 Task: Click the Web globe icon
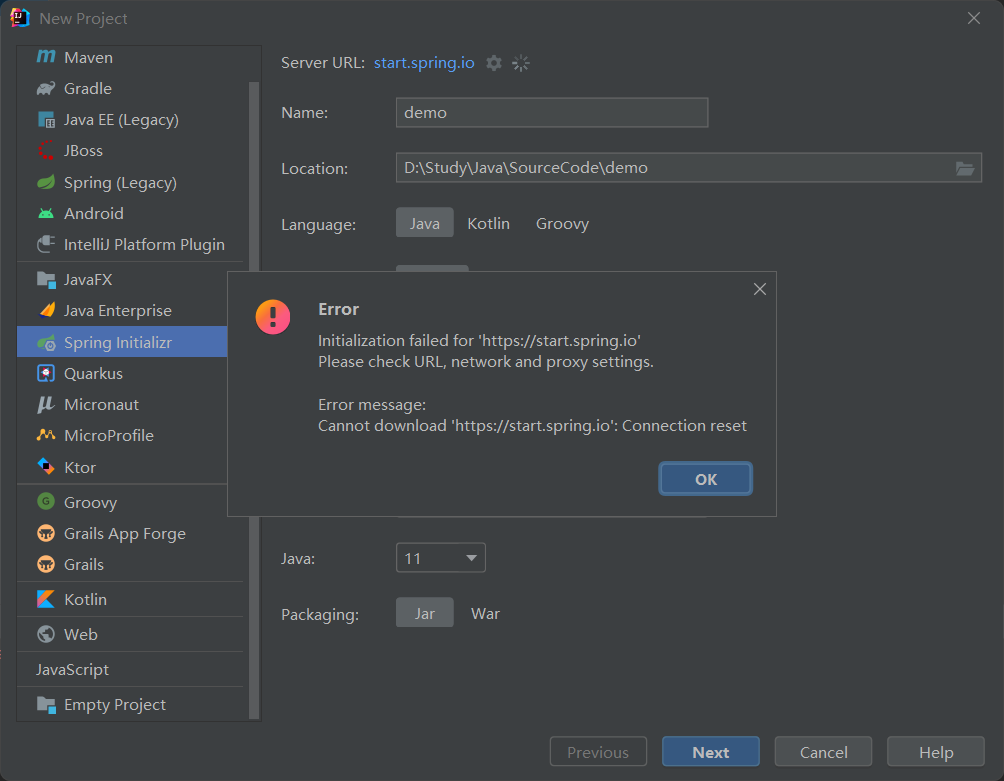[x=46, y=634]
